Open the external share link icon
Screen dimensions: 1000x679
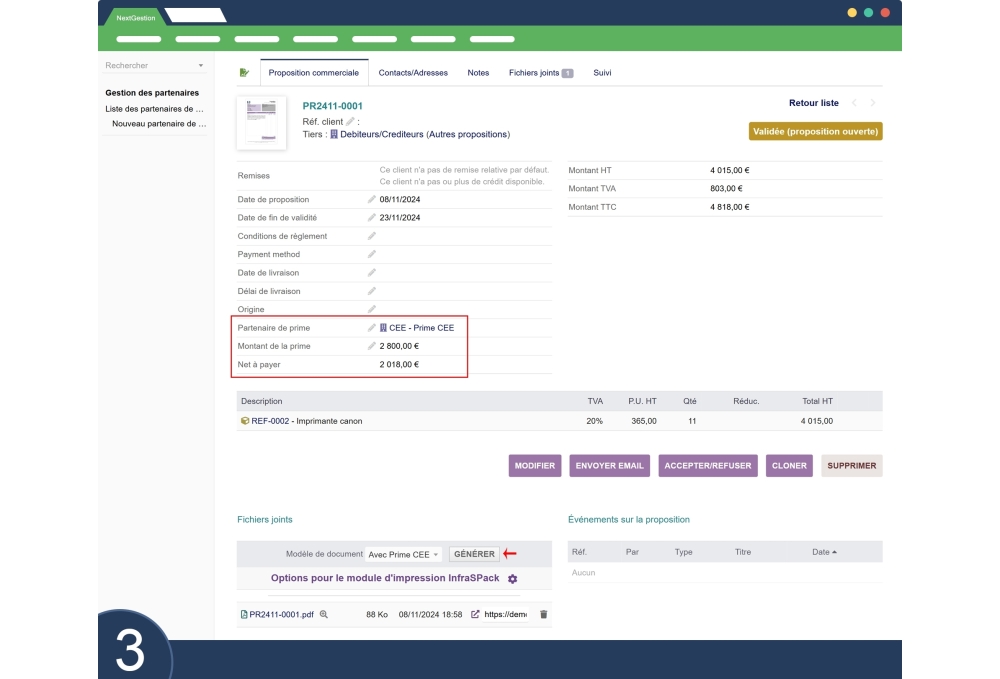475,614
